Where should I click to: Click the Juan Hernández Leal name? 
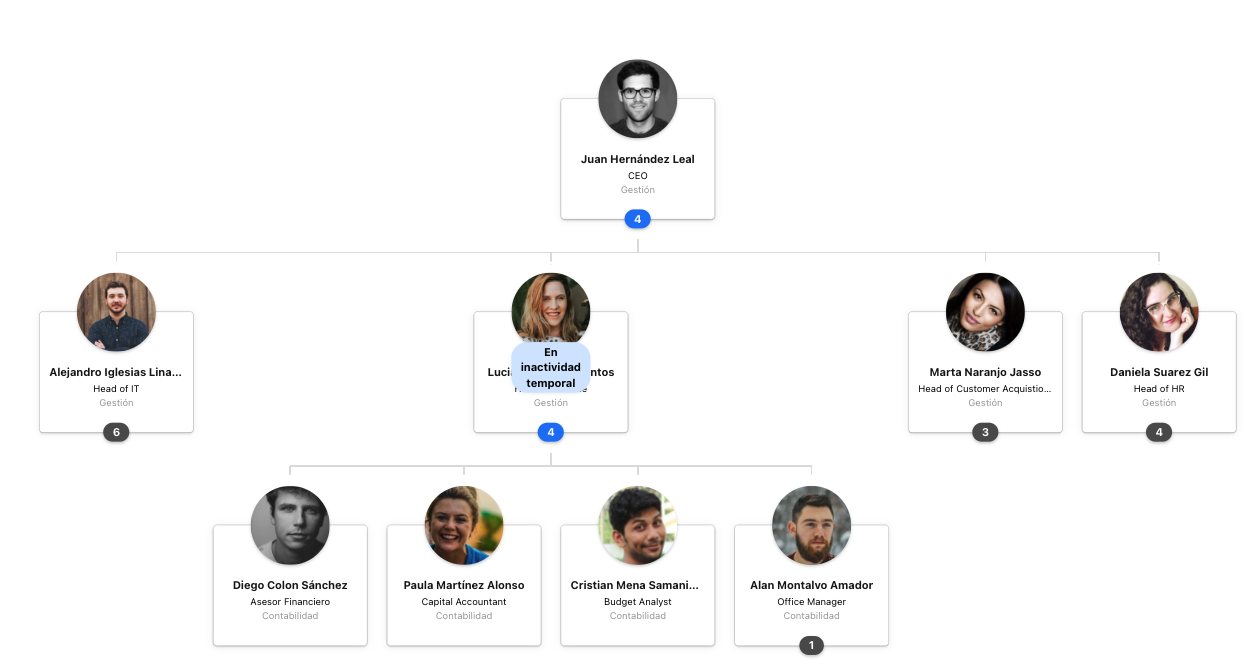637,159
